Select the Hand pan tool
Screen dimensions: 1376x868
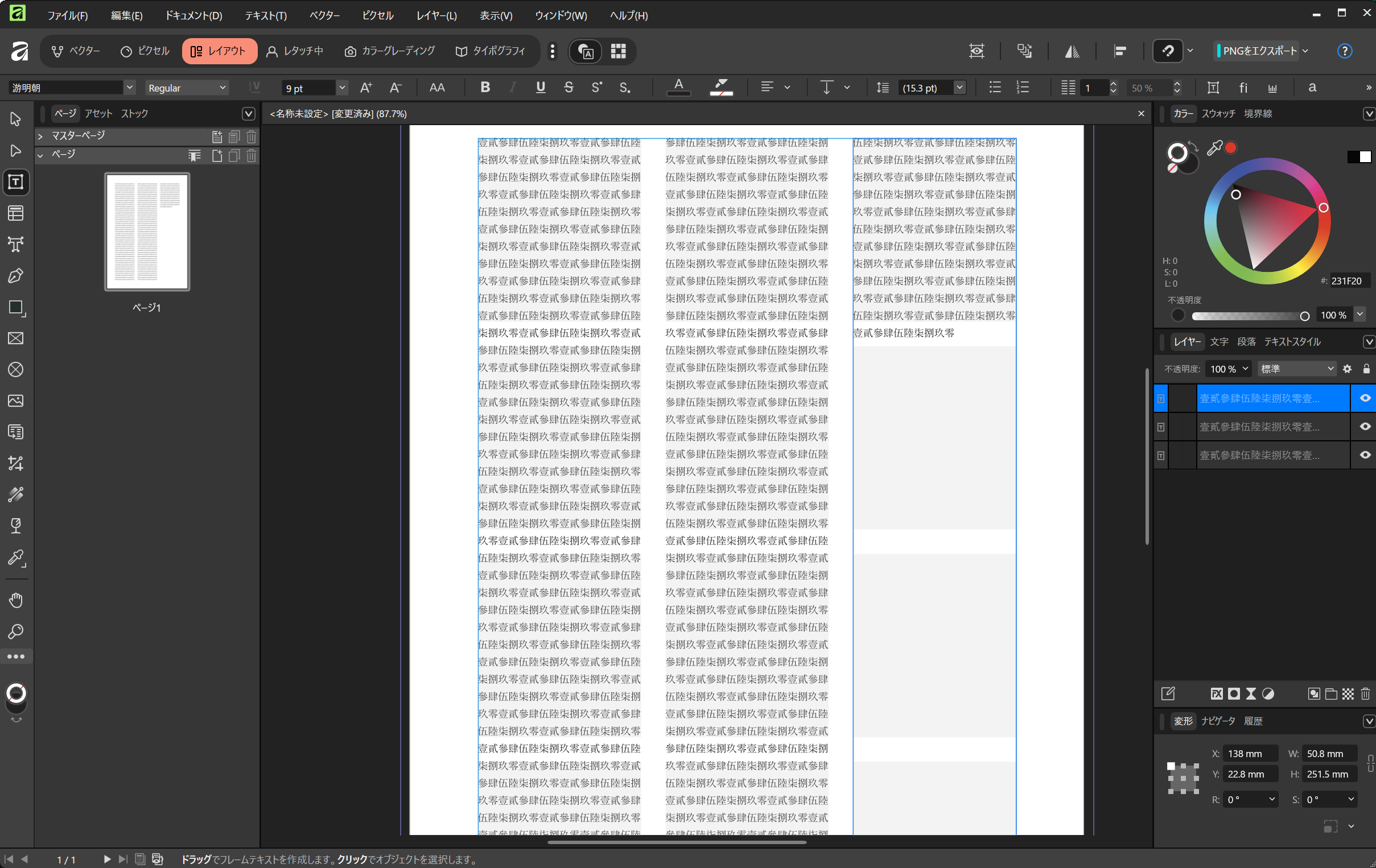click(x=16, y=600)
